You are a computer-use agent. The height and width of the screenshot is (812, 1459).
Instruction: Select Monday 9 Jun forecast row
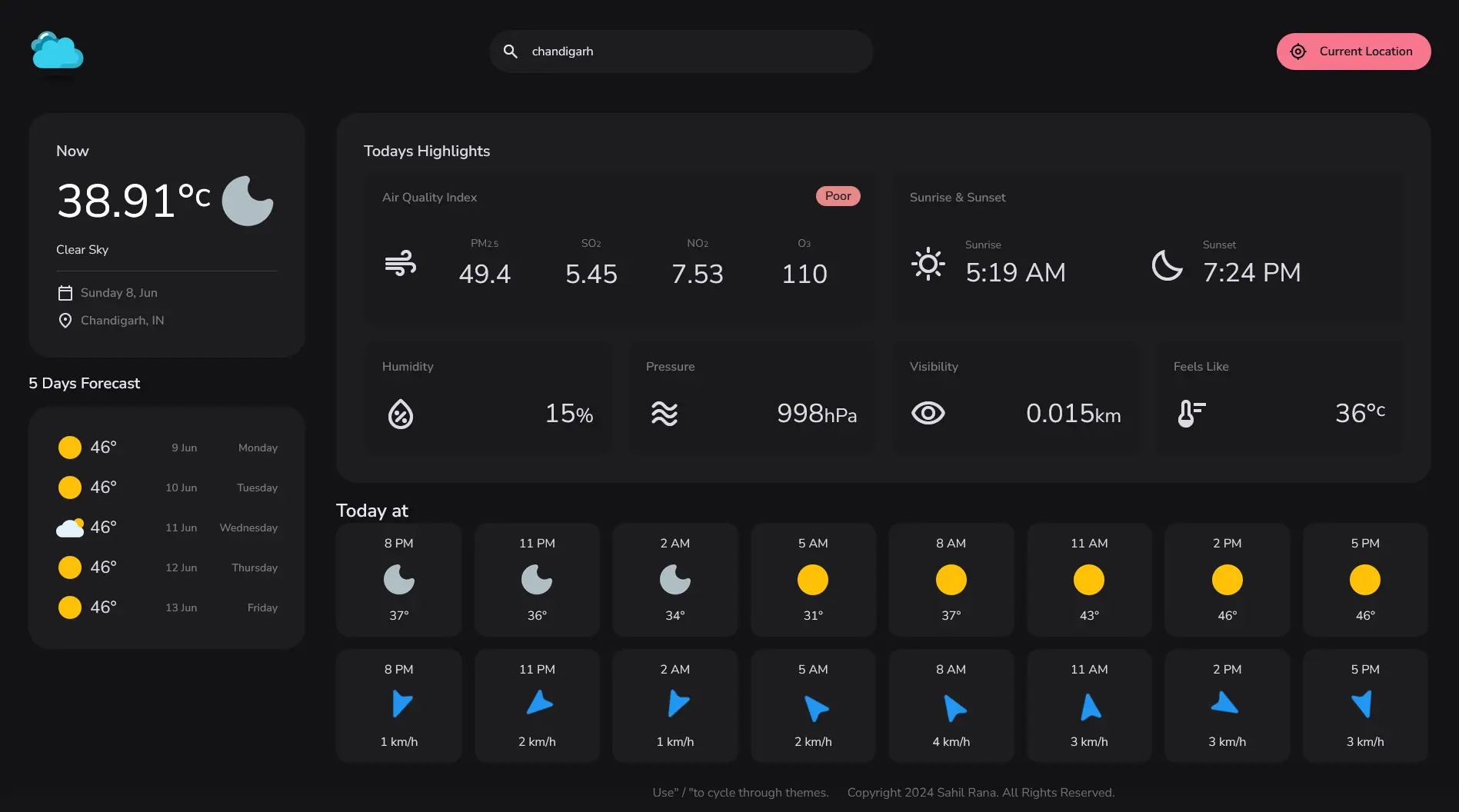click(167, 448)
